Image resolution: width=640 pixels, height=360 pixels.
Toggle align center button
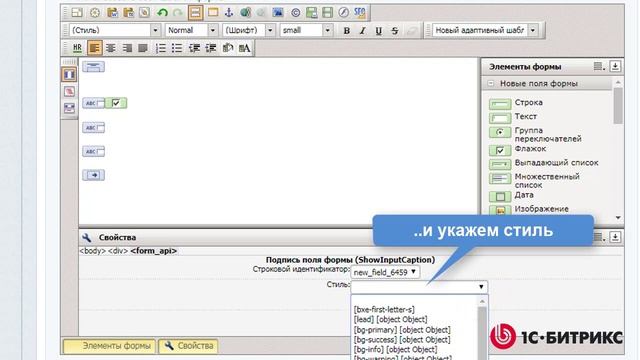pyautogui.click(x=111, y=48)
